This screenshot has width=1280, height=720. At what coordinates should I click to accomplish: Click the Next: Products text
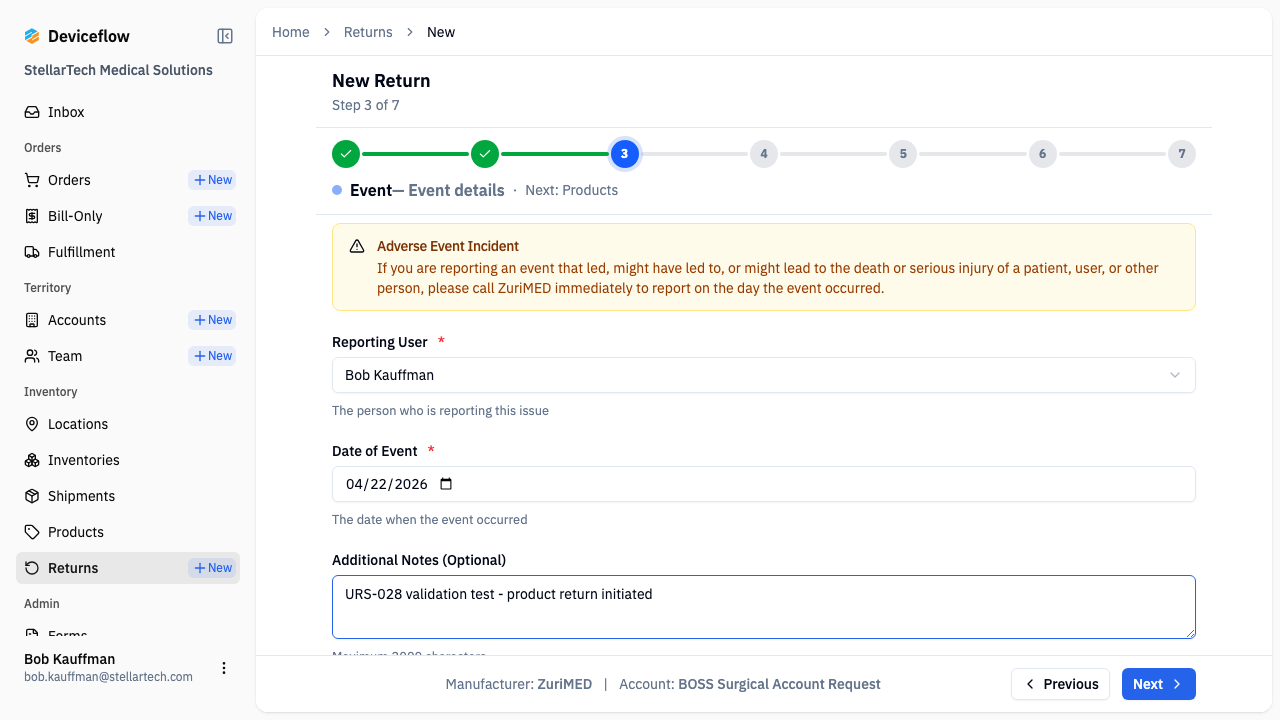(571, 190)
